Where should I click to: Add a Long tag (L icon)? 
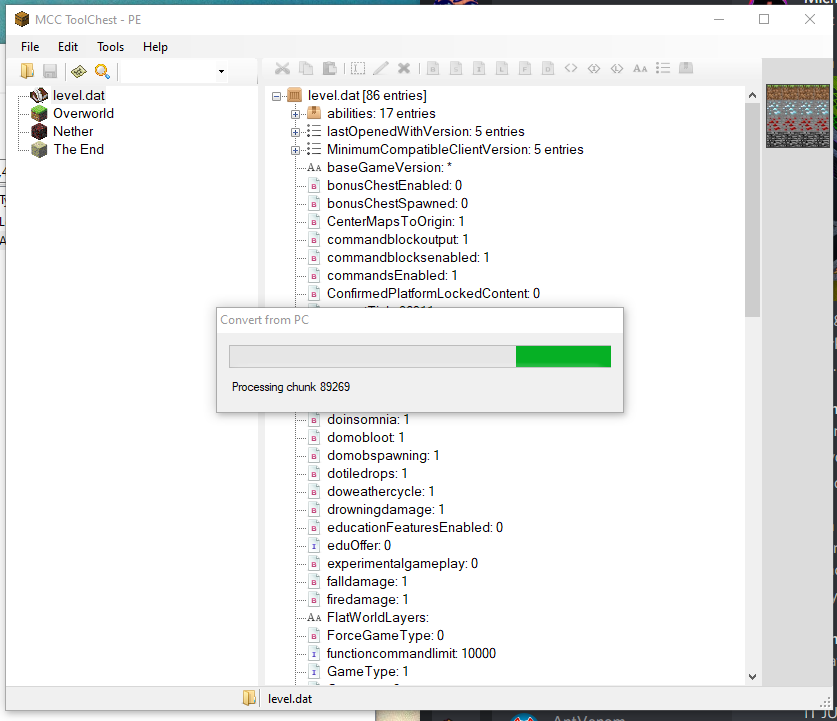[502, 68]
